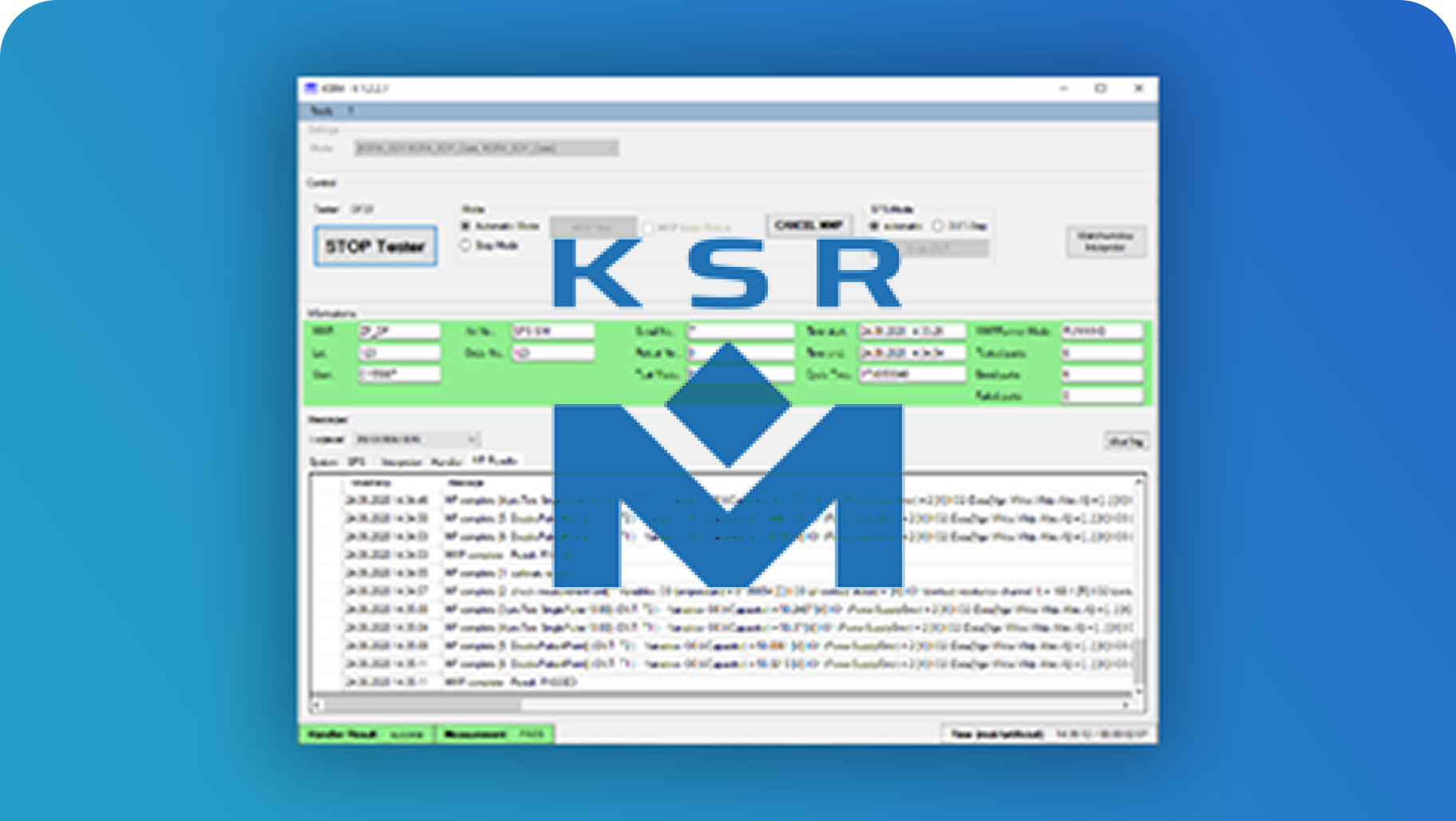Click the Time end field
Viewport: 1456px width, 821px height.
912,352
